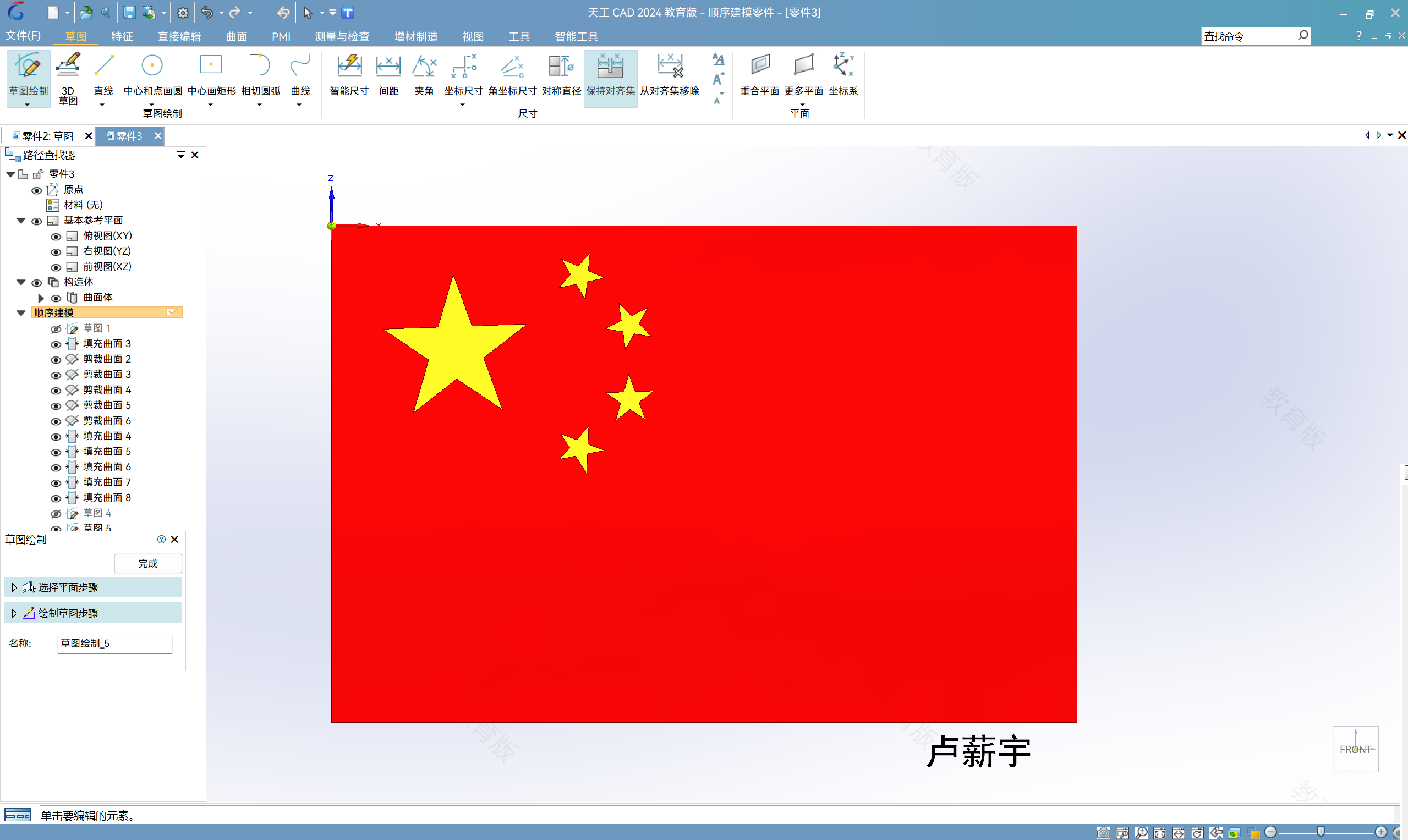Click the search magnifier in 查找命令

click(x=1303, y=36)
